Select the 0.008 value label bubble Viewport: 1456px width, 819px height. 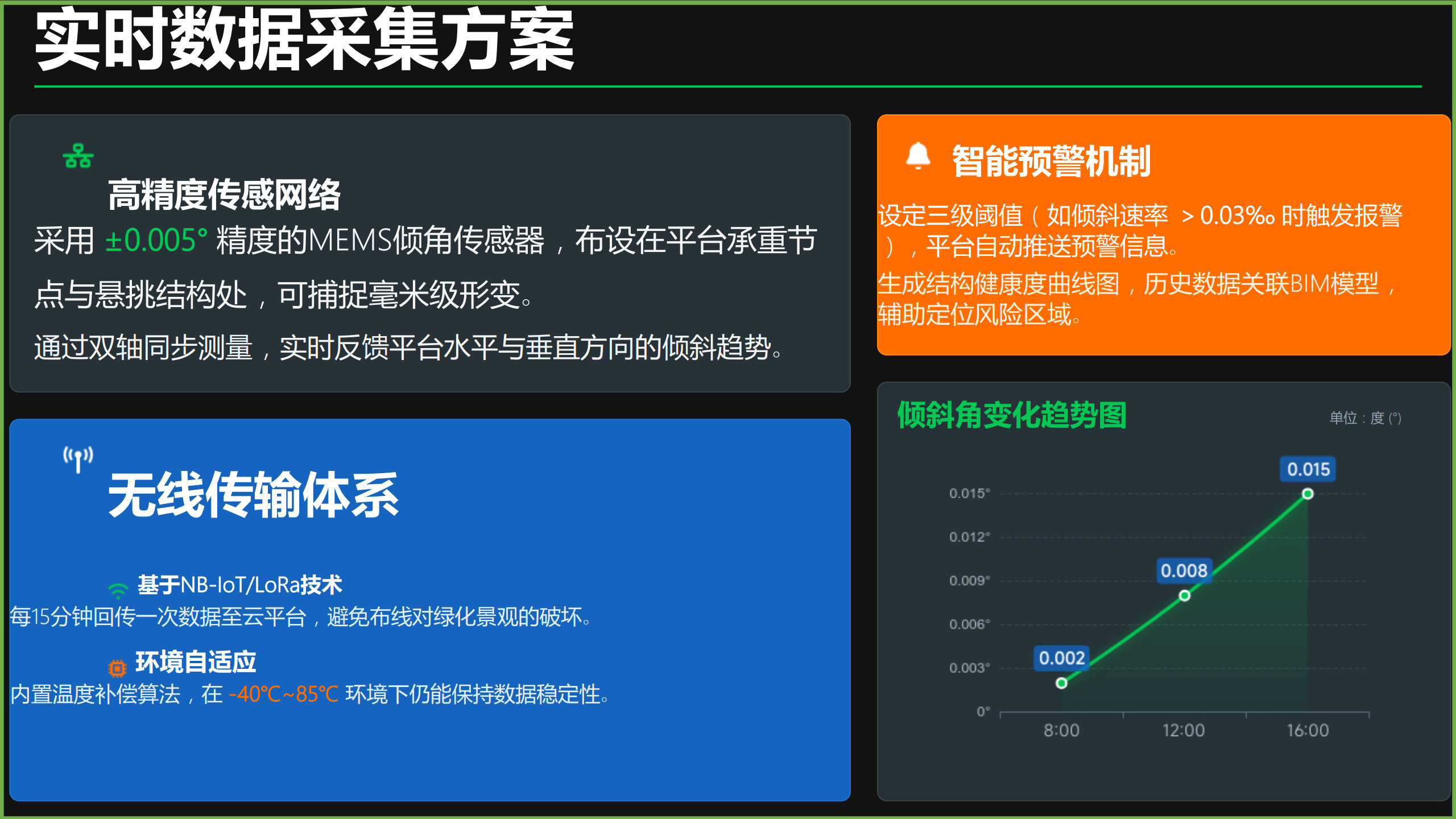point(1184,570)
